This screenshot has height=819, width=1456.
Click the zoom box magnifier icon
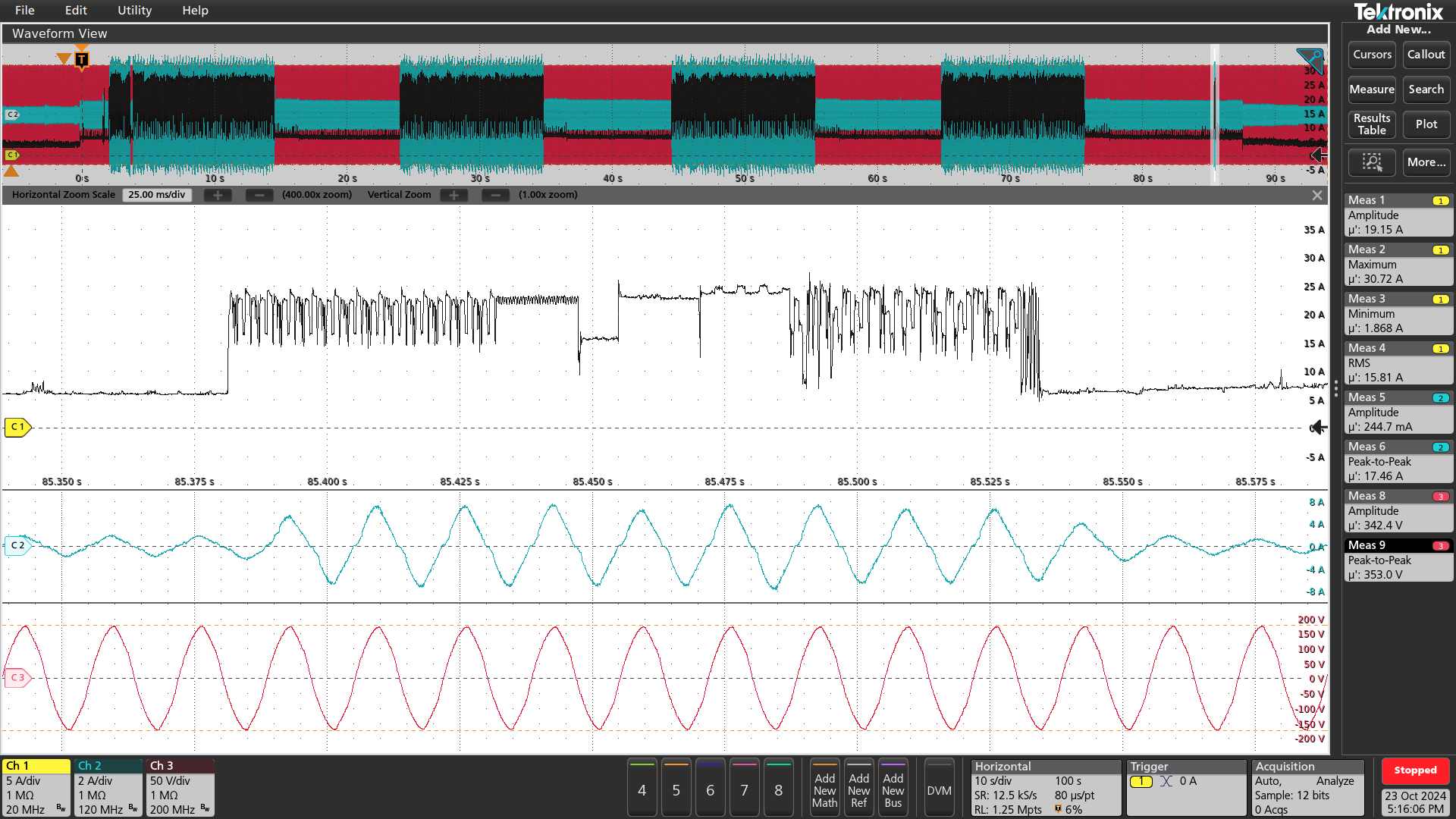coord(1371,162)
